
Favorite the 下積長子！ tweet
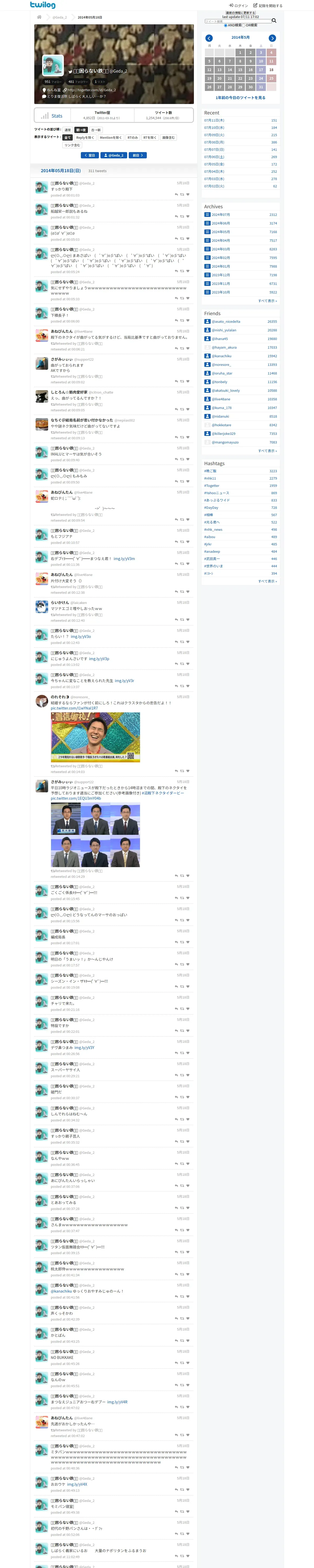pos(188,321)
